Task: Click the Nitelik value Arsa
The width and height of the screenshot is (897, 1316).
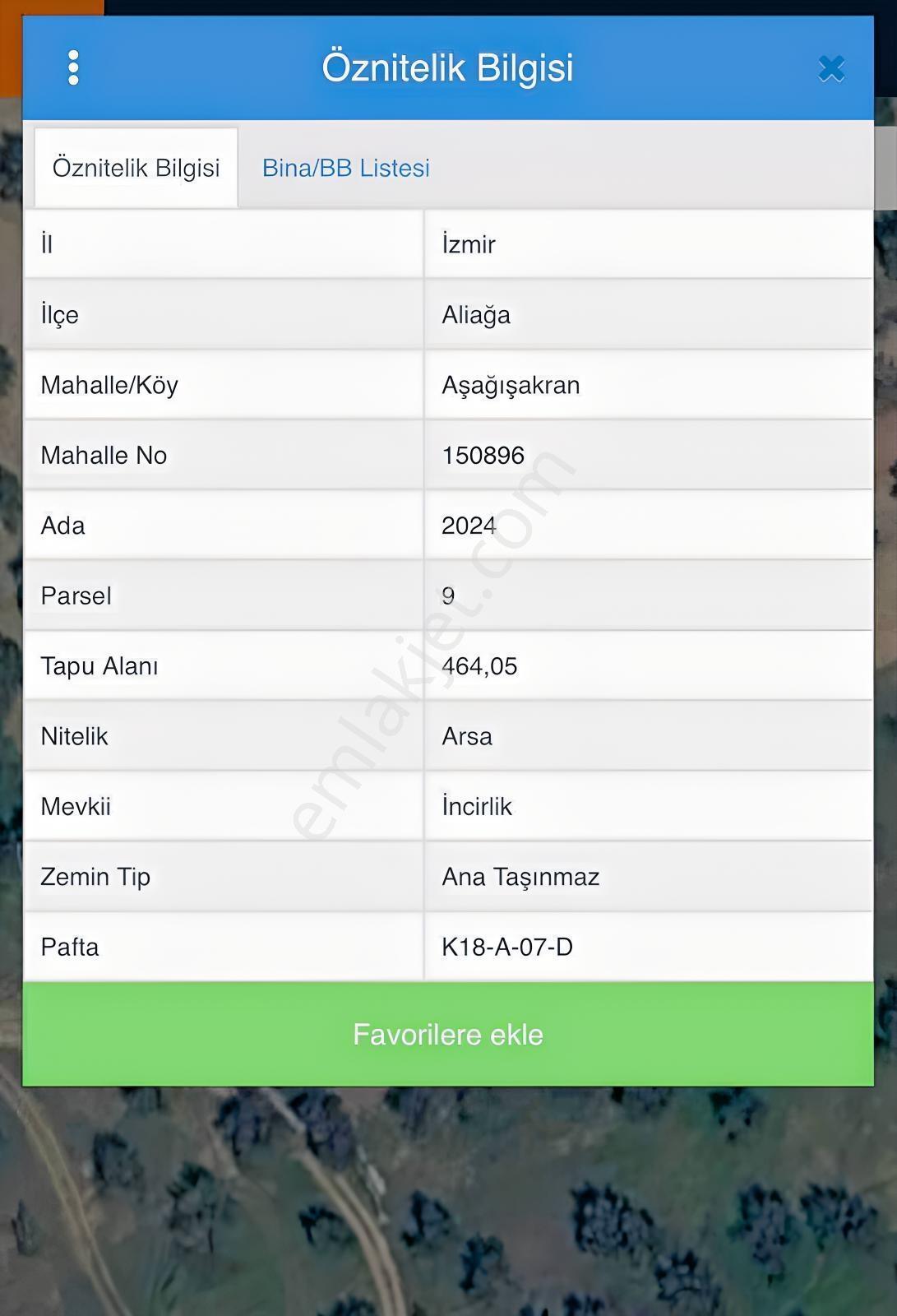Action: pos(467,736)
